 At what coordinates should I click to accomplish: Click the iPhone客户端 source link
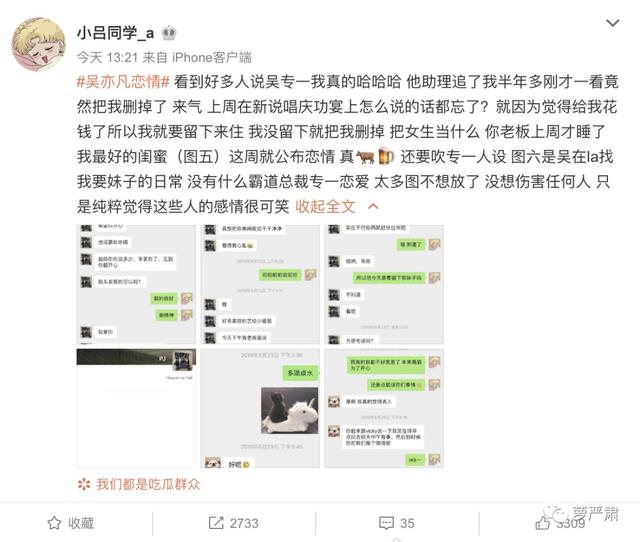tap(212, 58)
